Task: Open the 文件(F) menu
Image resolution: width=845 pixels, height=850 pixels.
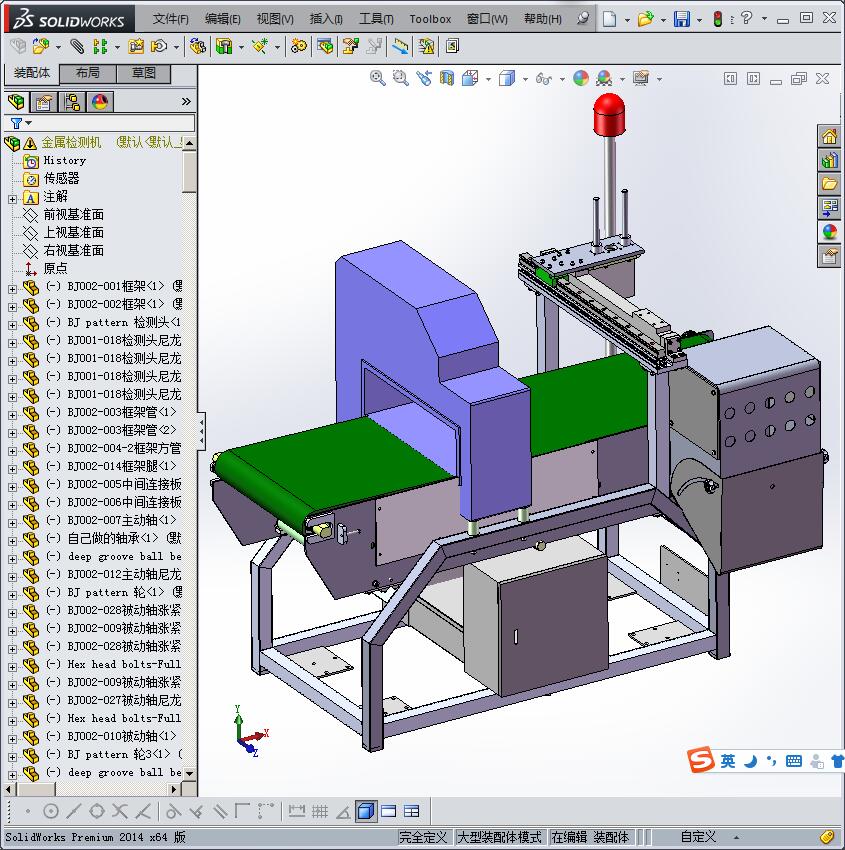Action: point(170,19)
